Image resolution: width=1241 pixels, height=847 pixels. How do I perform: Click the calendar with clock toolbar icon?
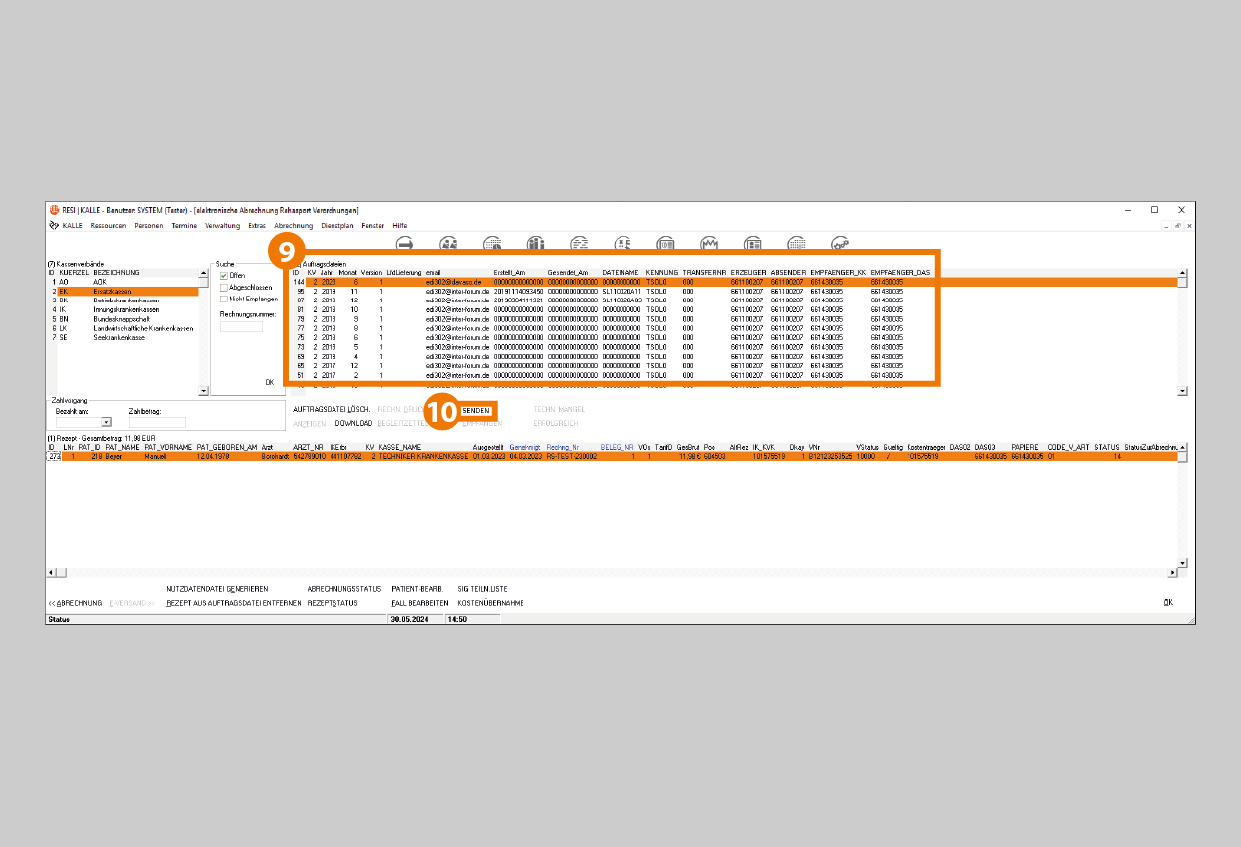point(492,243)
